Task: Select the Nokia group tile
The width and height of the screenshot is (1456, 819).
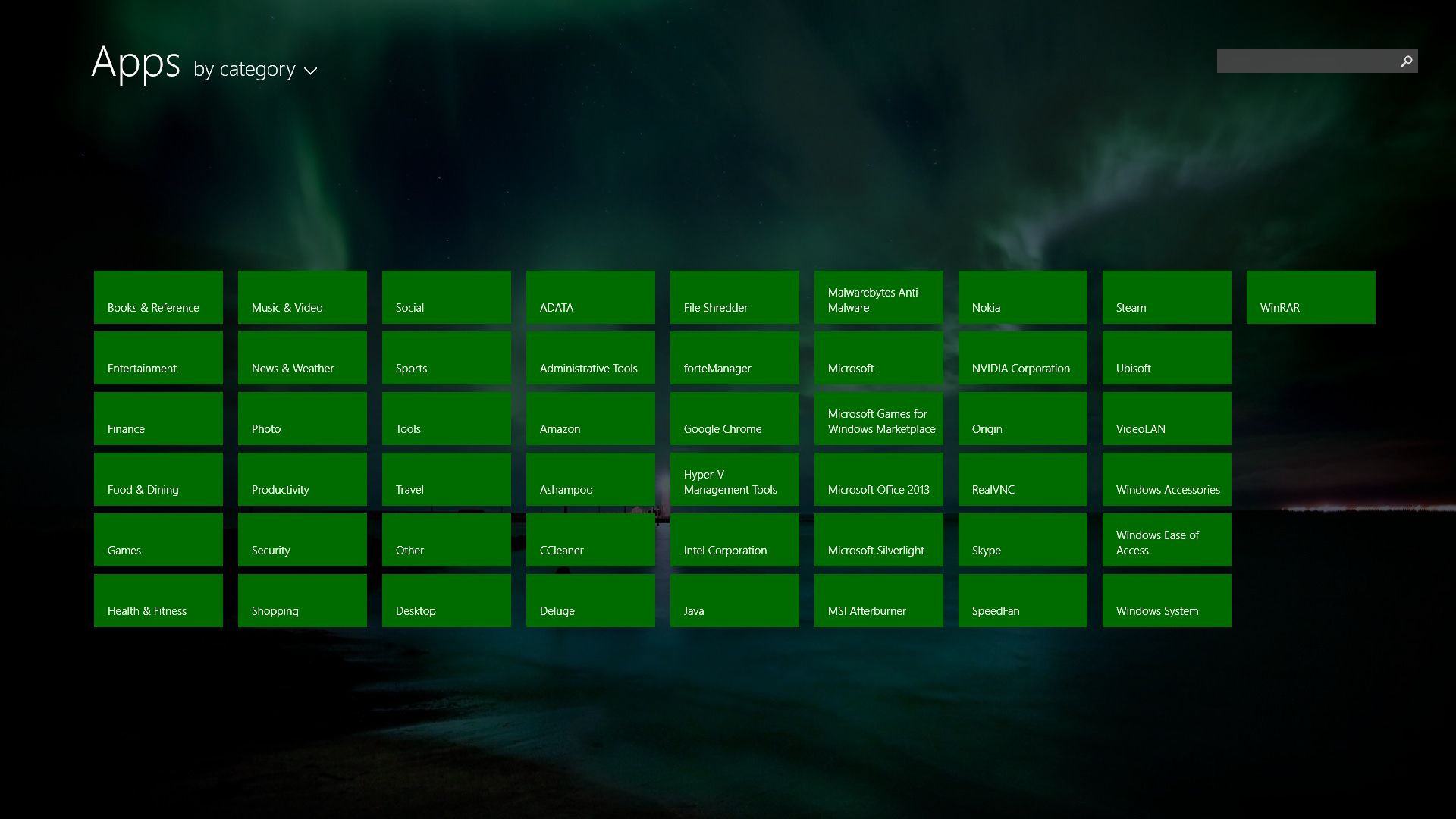Action: pos(1023,297)
